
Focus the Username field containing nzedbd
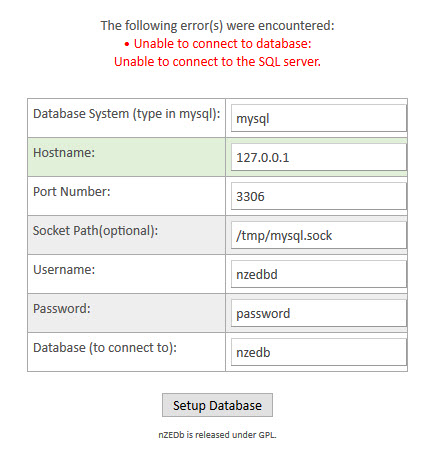[x=319, y=274]
